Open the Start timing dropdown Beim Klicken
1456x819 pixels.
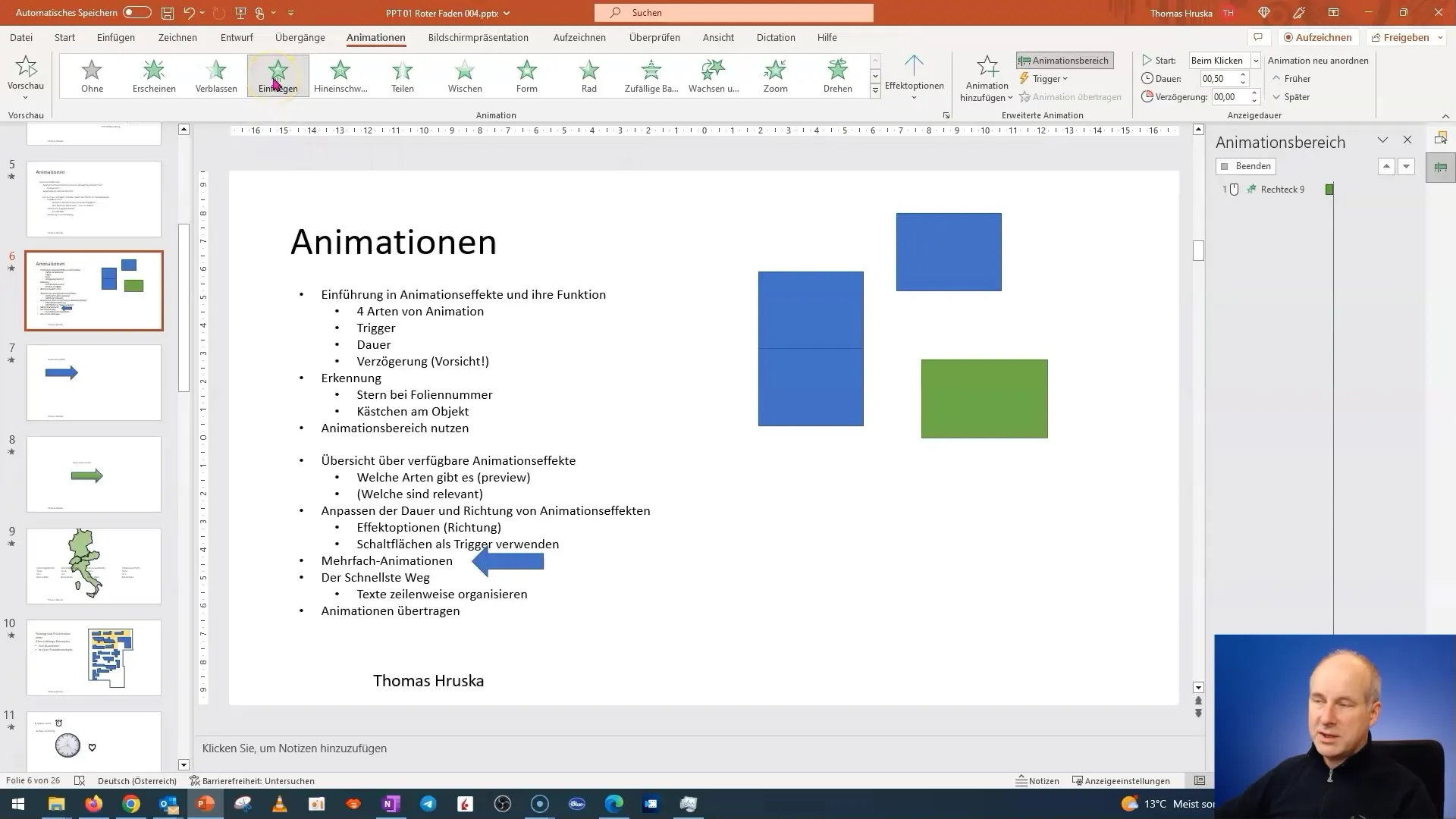click(1255, 61)
